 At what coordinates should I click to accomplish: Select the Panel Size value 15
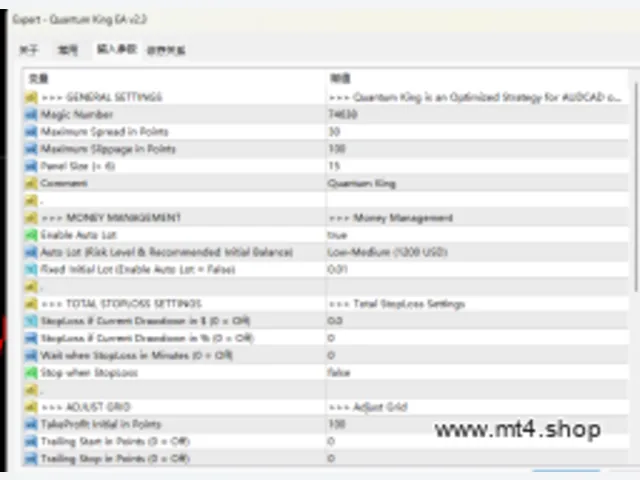[x=334, y=166]
